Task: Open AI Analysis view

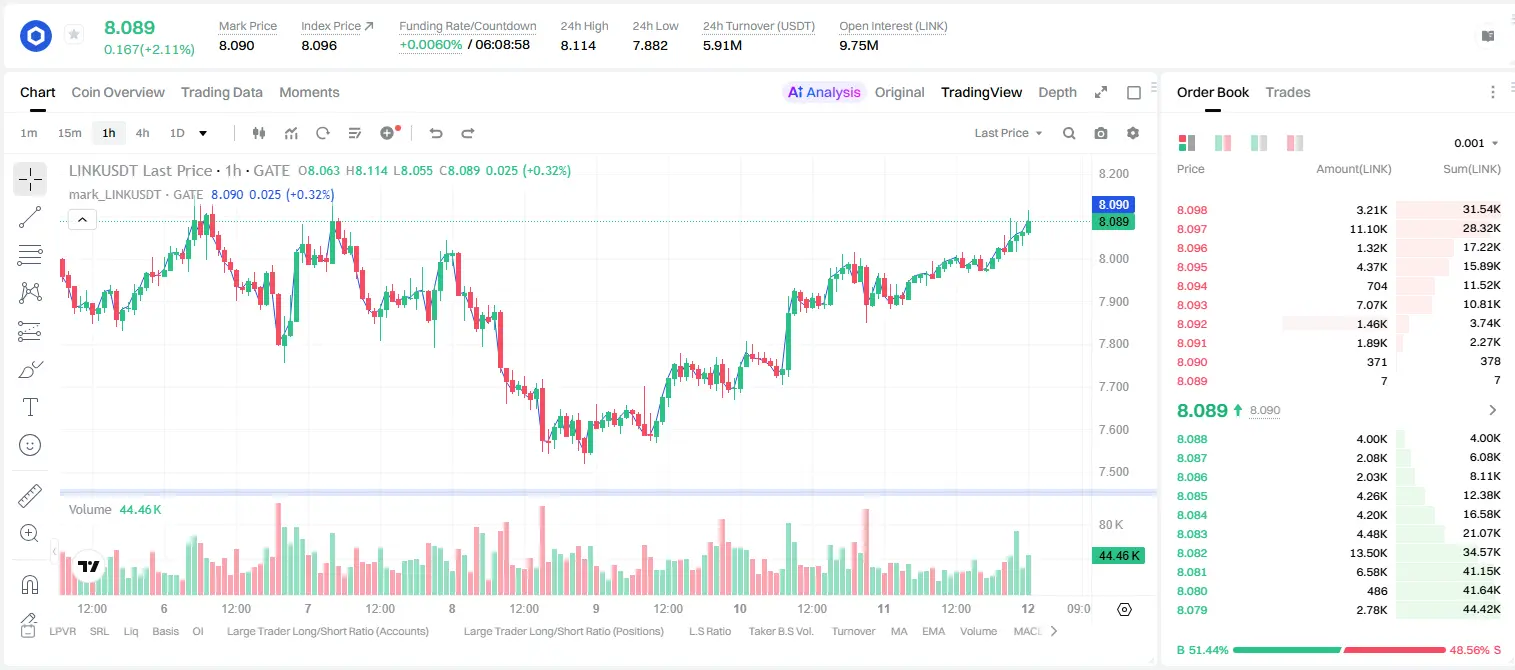Action: pos(823,92)
